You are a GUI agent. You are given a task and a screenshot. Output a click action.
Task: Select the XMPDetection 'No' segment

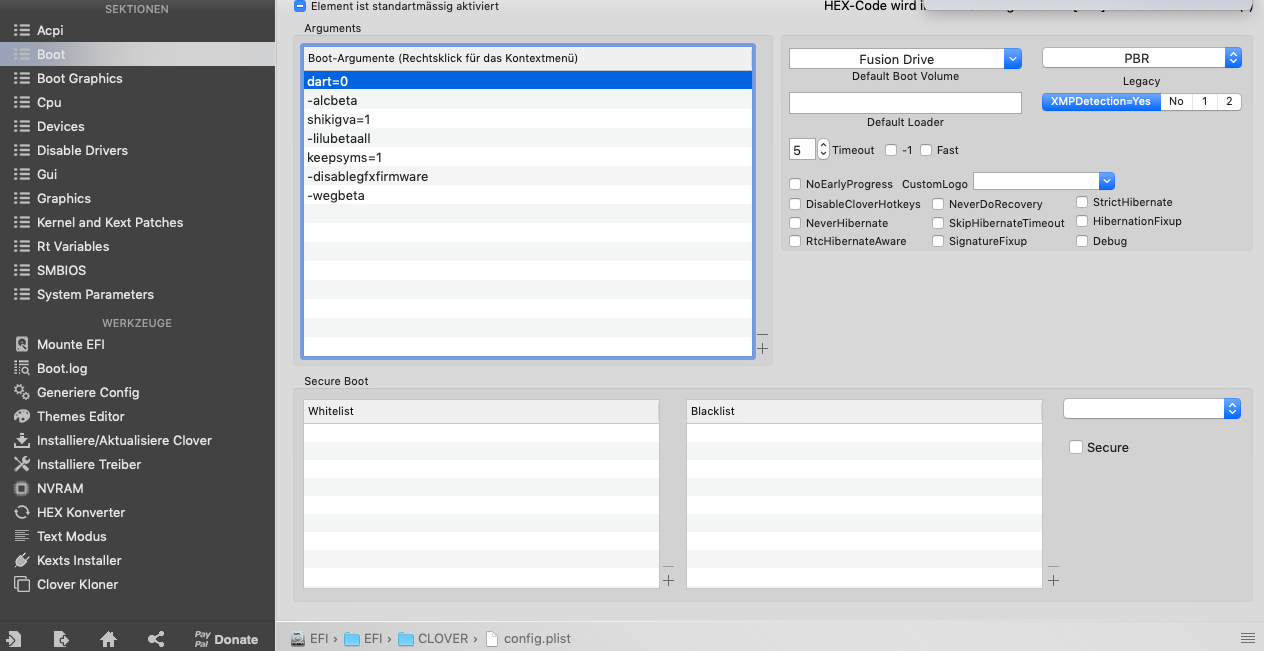[x=1176, y=101]
